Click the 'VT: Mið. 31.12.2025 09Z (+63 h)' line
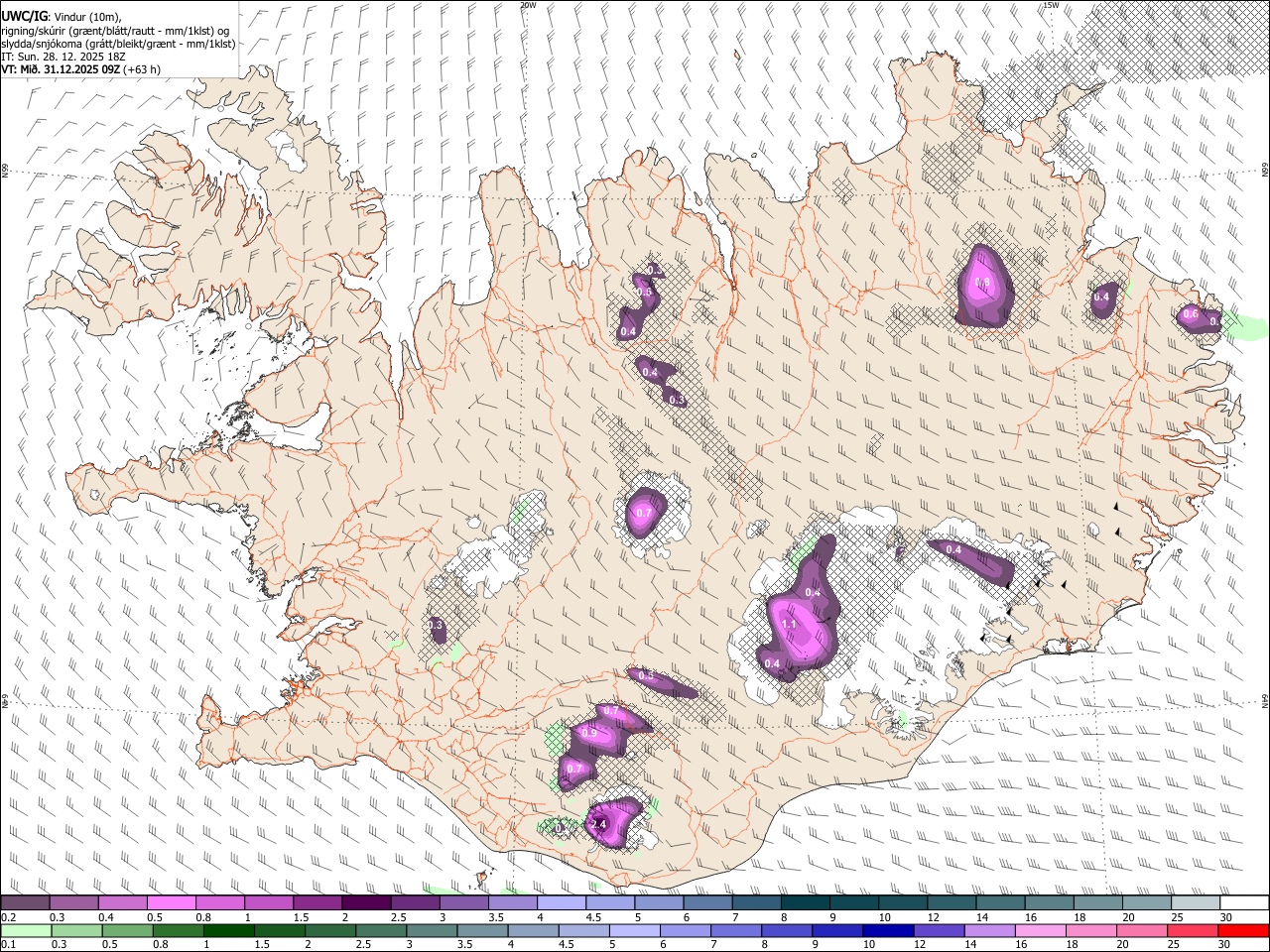 pos(80,69)
